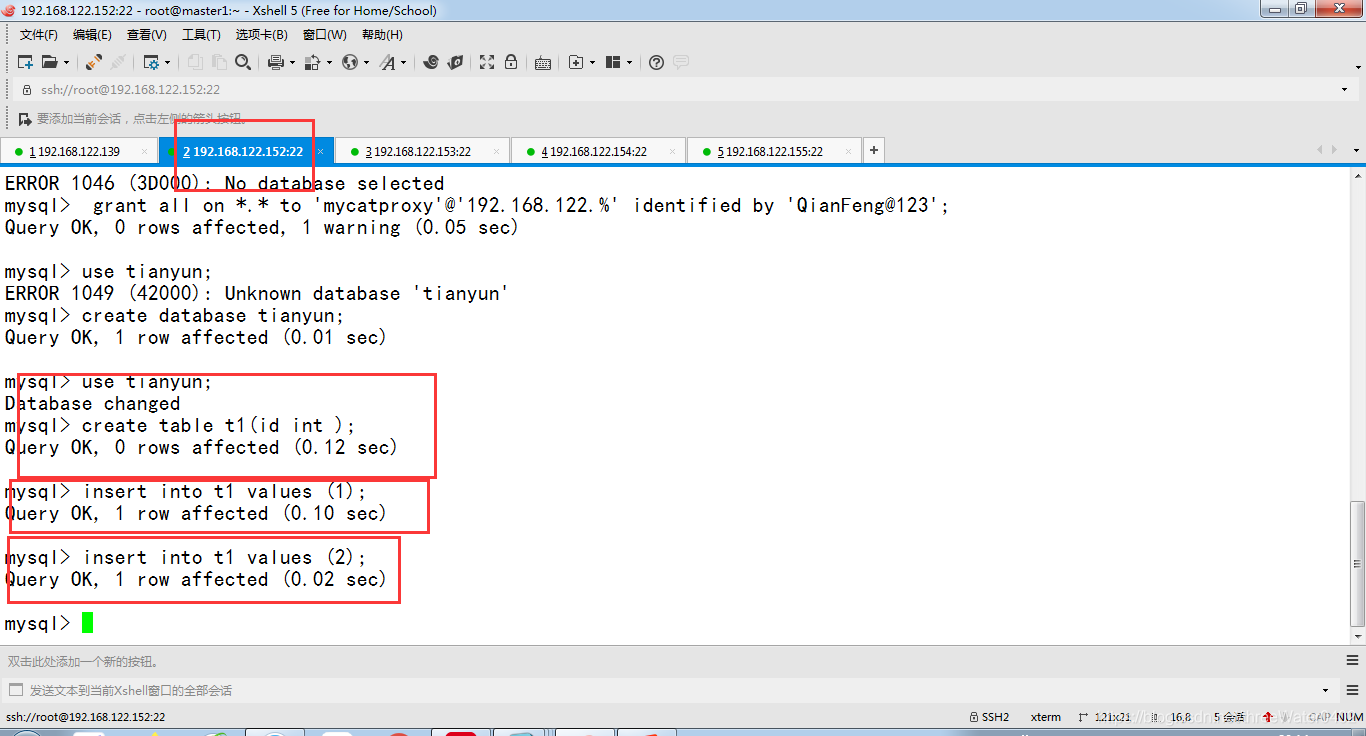Image resolution: width=1366 pixels, height=736 pixels.
Task: Open the quick command bar hamburger menu
Action: click(x=1352, y=660)
